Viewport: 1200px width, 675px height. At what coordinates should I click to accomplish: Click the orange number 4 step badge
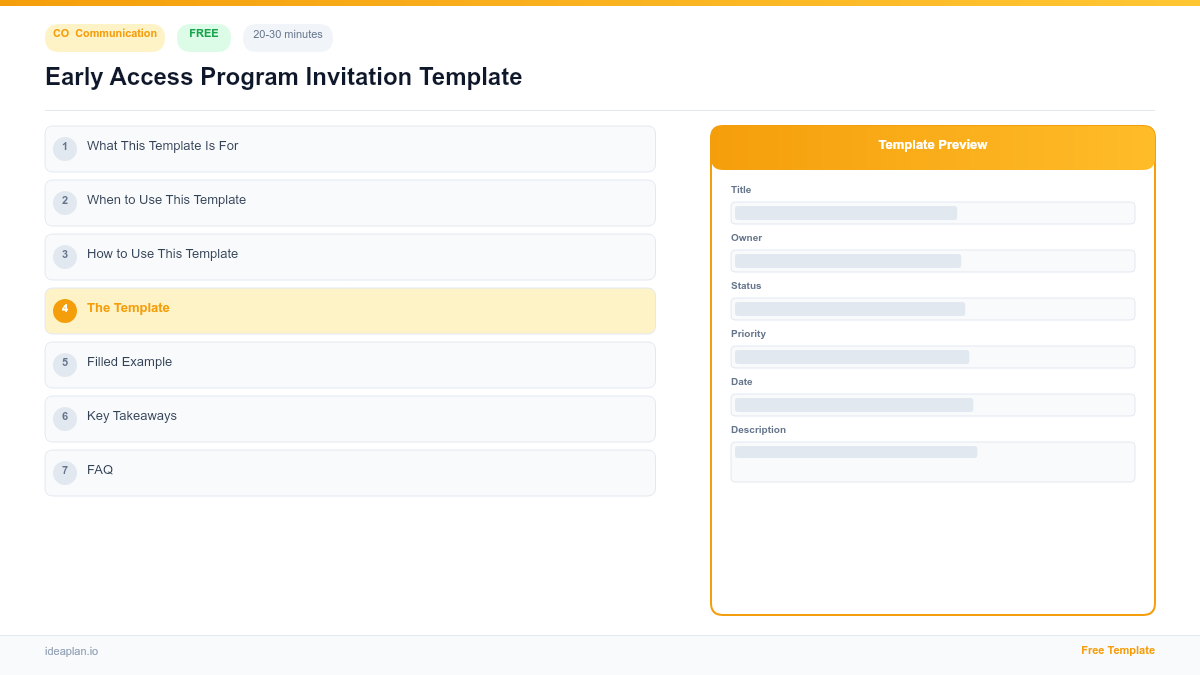pyautogui.click(x=65, y=310)
